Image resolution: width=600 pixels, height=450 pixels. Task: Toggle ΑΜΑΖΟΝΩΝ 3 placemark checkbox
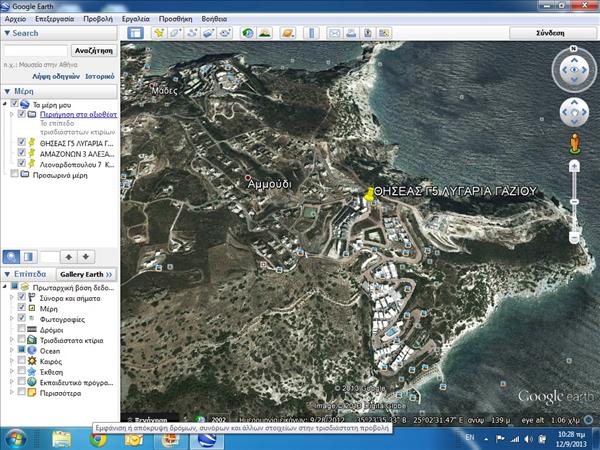22,153
